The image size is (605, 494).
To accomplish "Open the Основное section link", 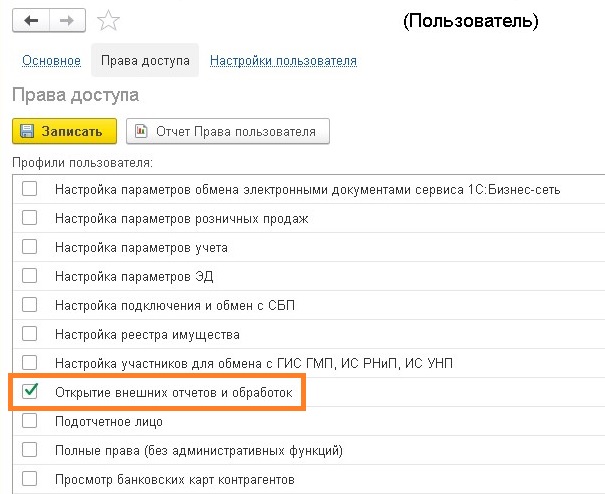I will click(x=51, y=61).
